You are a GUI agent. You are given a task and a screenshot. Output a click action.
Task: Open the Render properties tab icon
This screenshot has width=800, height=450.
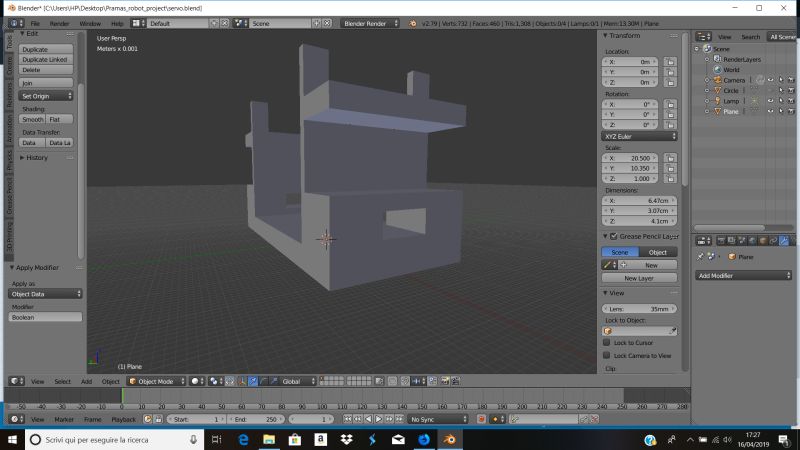721,241
